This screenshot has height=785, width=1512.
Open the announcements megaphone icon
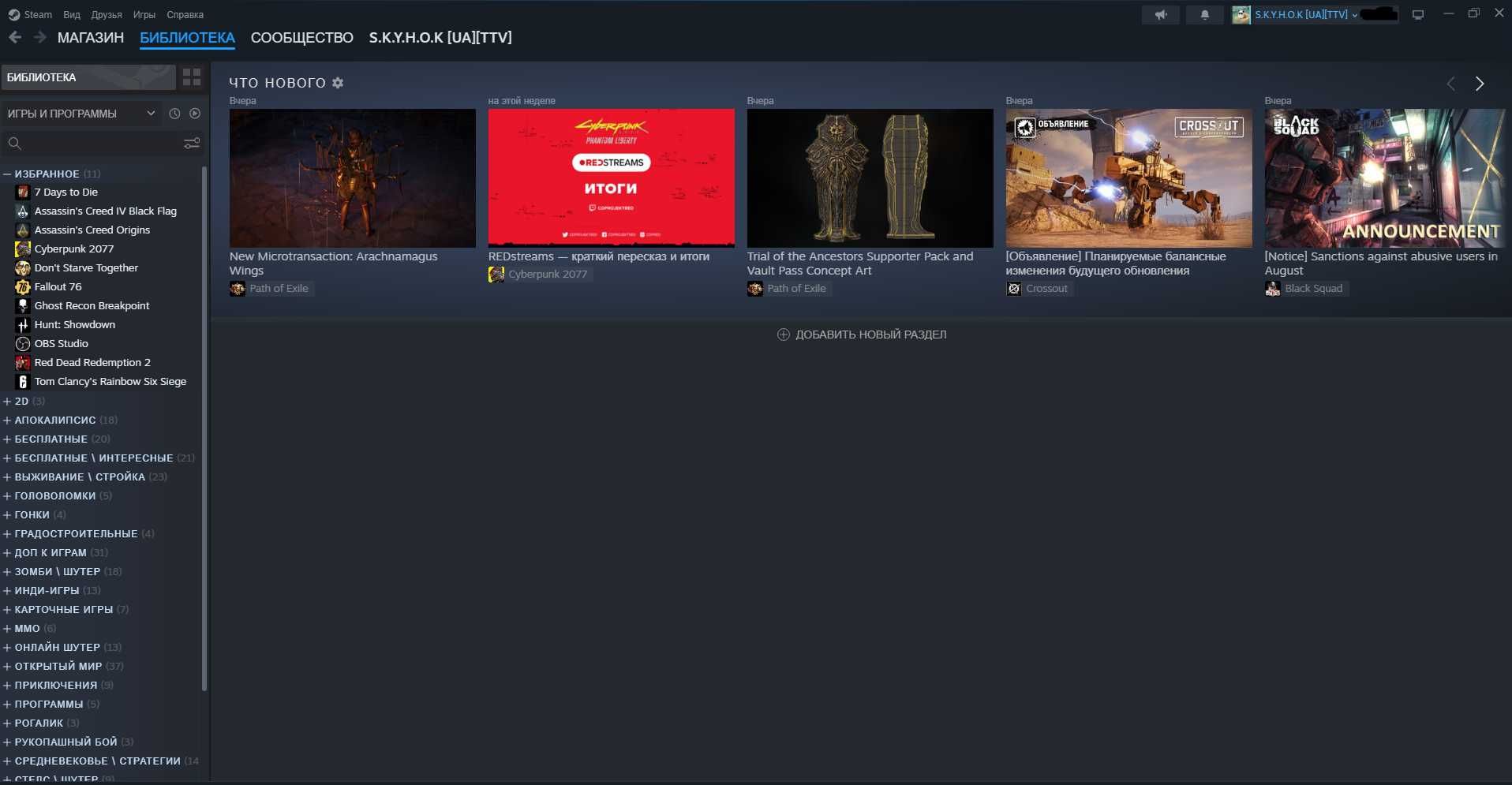[1160, 14]
